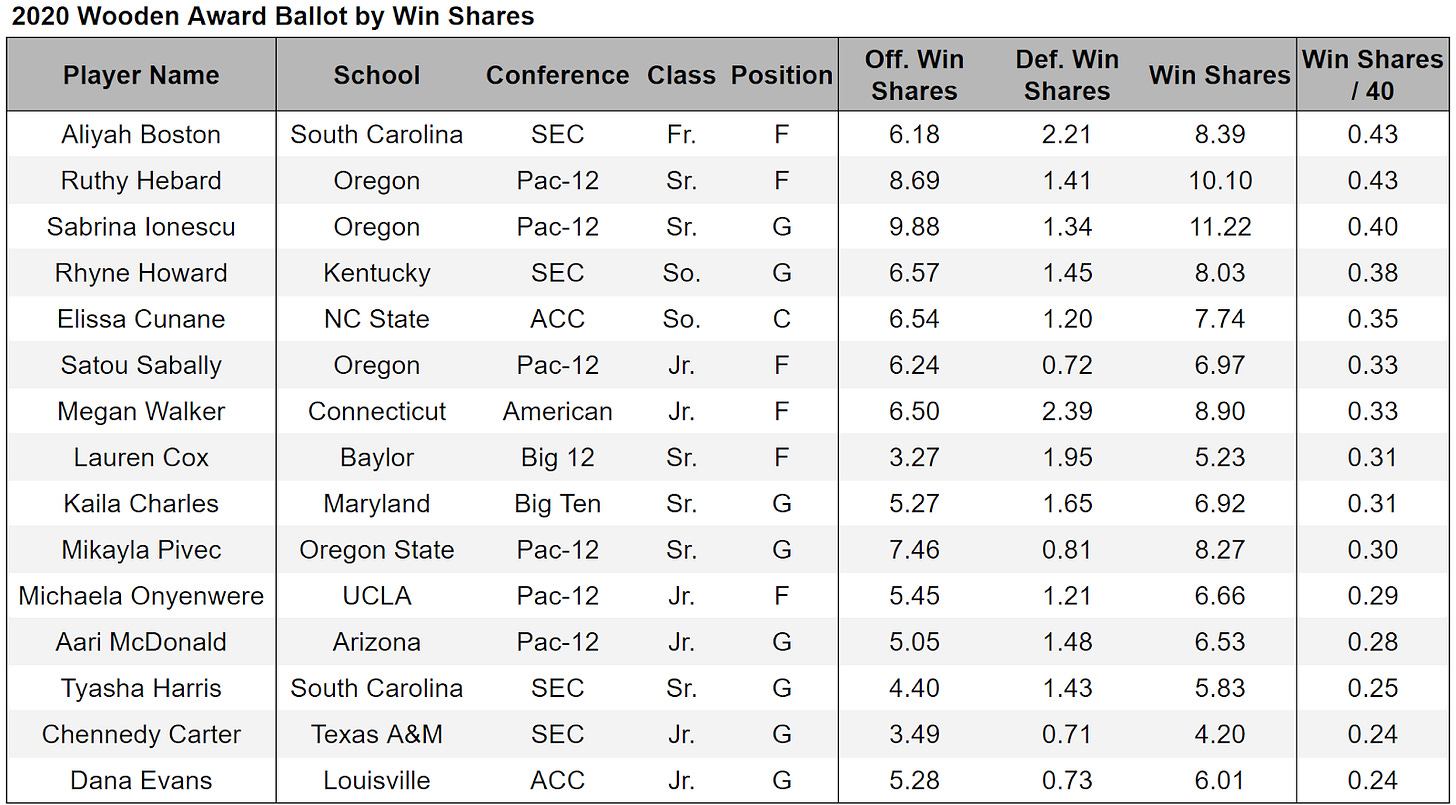
Task: Click the Texas A&M school cell
Action: [377, 734]
